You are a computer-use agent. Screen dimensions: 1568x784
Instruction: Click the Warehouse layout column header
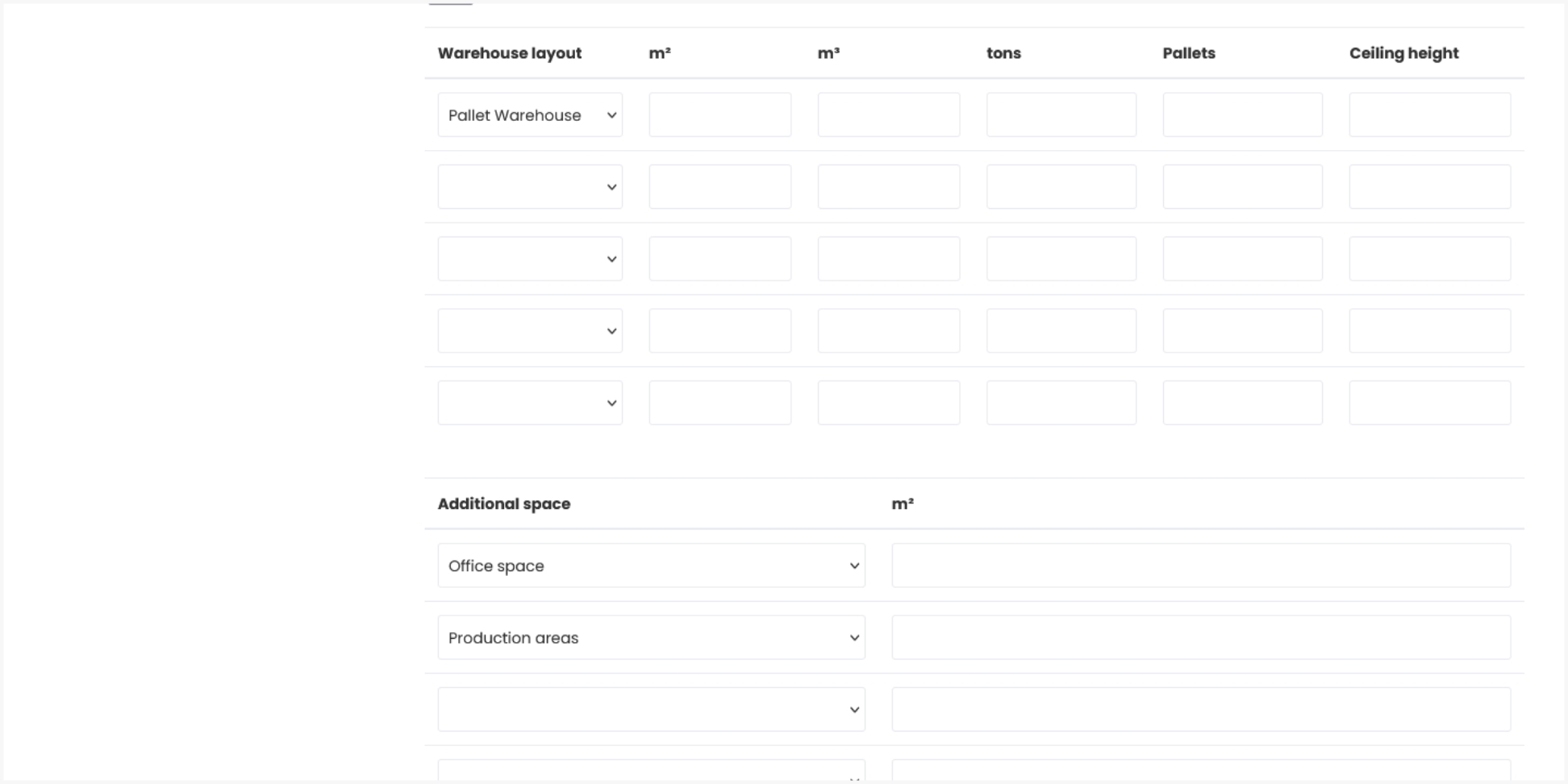tap(509, 52)
